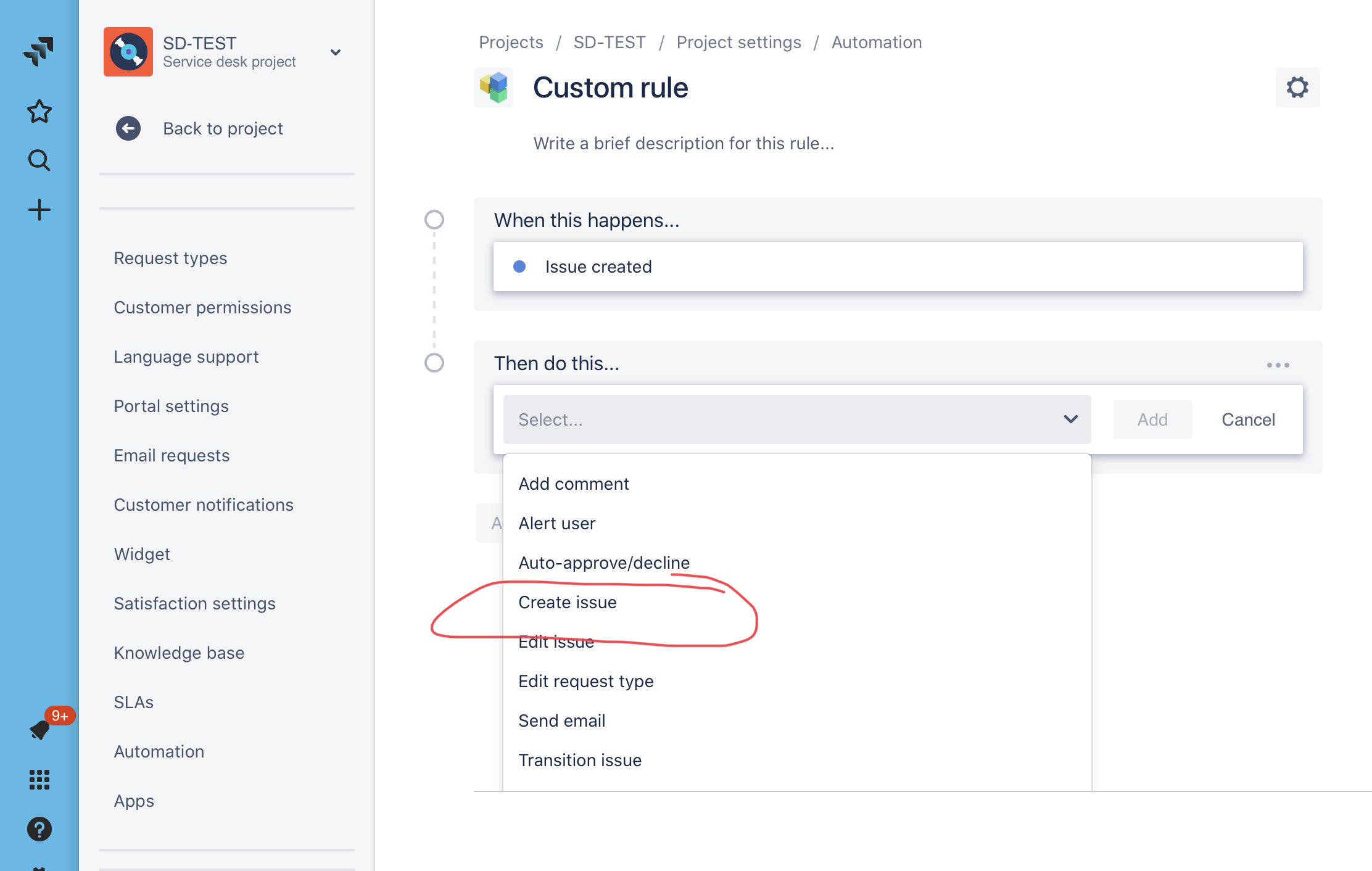Click the back arrow to project
The height and width of the screenshot is (871, 1372).
click(x=128, y=128)
